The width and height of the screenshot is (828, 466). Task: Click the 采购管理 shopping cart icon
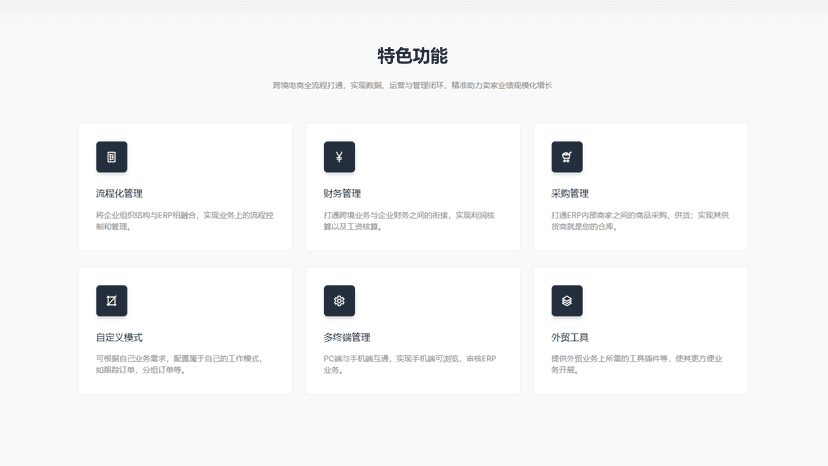point(567,157)
